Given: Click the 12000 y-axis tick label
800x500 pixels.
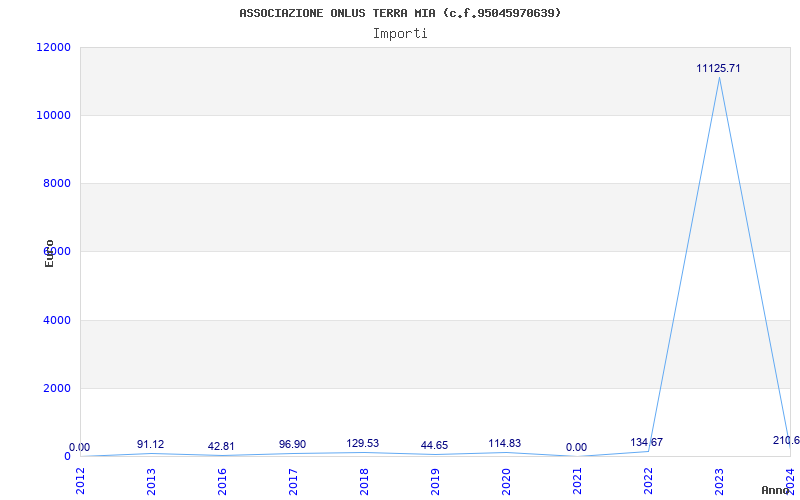Looking at the screenshot, I should (54, 47).
